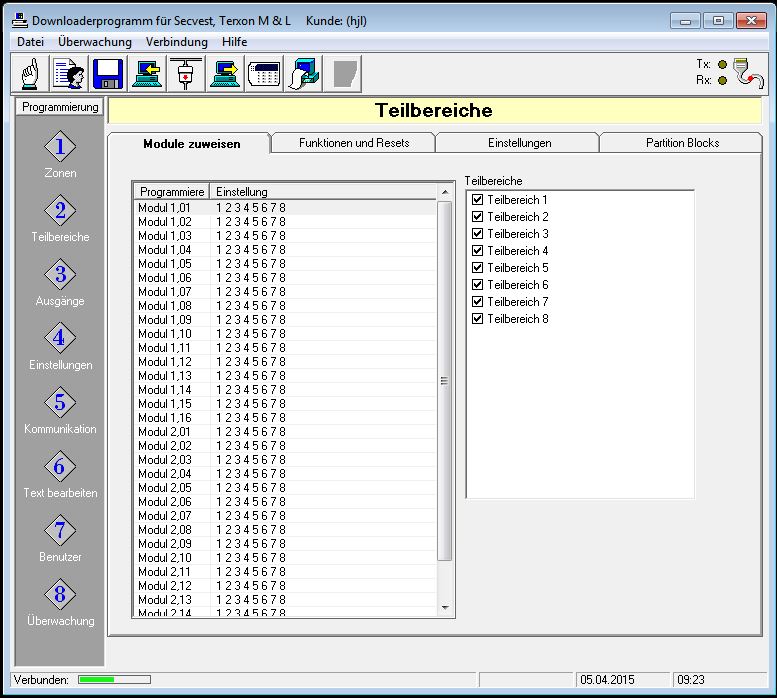Open Benutzer section with diamond 7 icon
The height and width of the screenshot is (698, 777).
click(60, 532)
